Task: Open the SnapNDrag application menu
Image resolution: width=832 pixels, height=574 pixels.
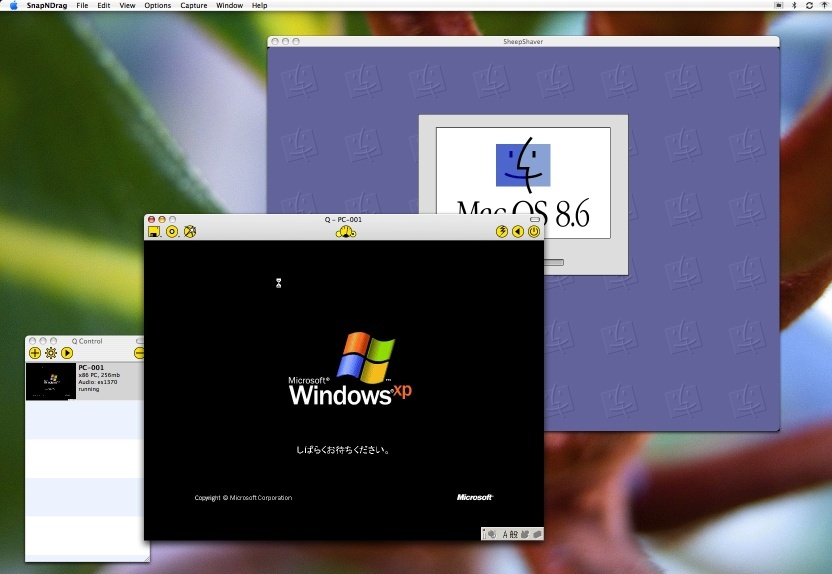Action: [46, 6]
